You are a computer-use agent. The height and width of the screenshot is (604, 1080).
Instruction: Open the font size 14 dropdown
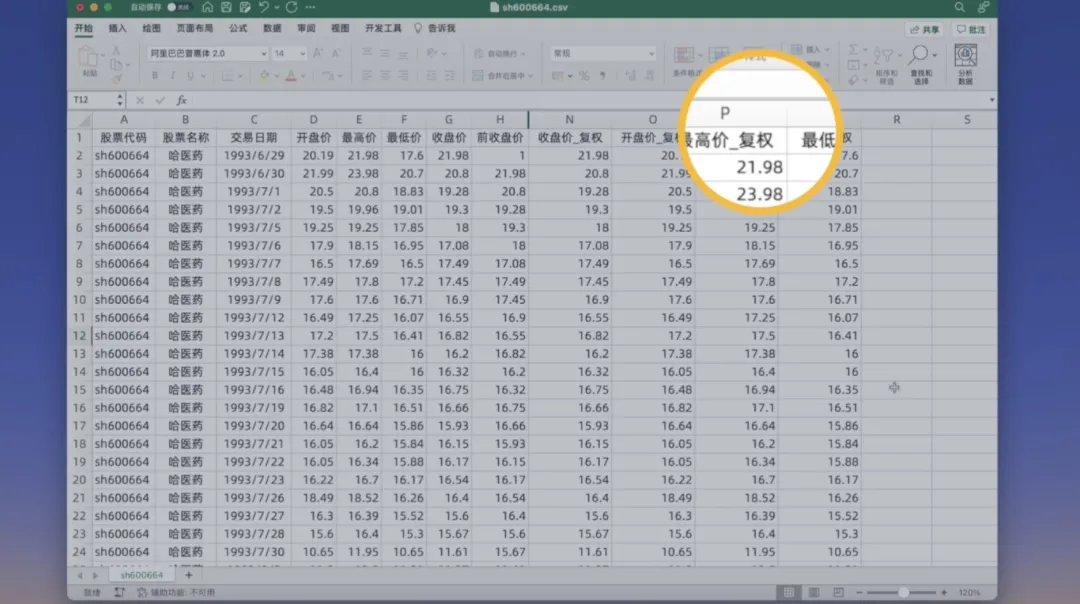pyautogui.click(x=302, y=54)
